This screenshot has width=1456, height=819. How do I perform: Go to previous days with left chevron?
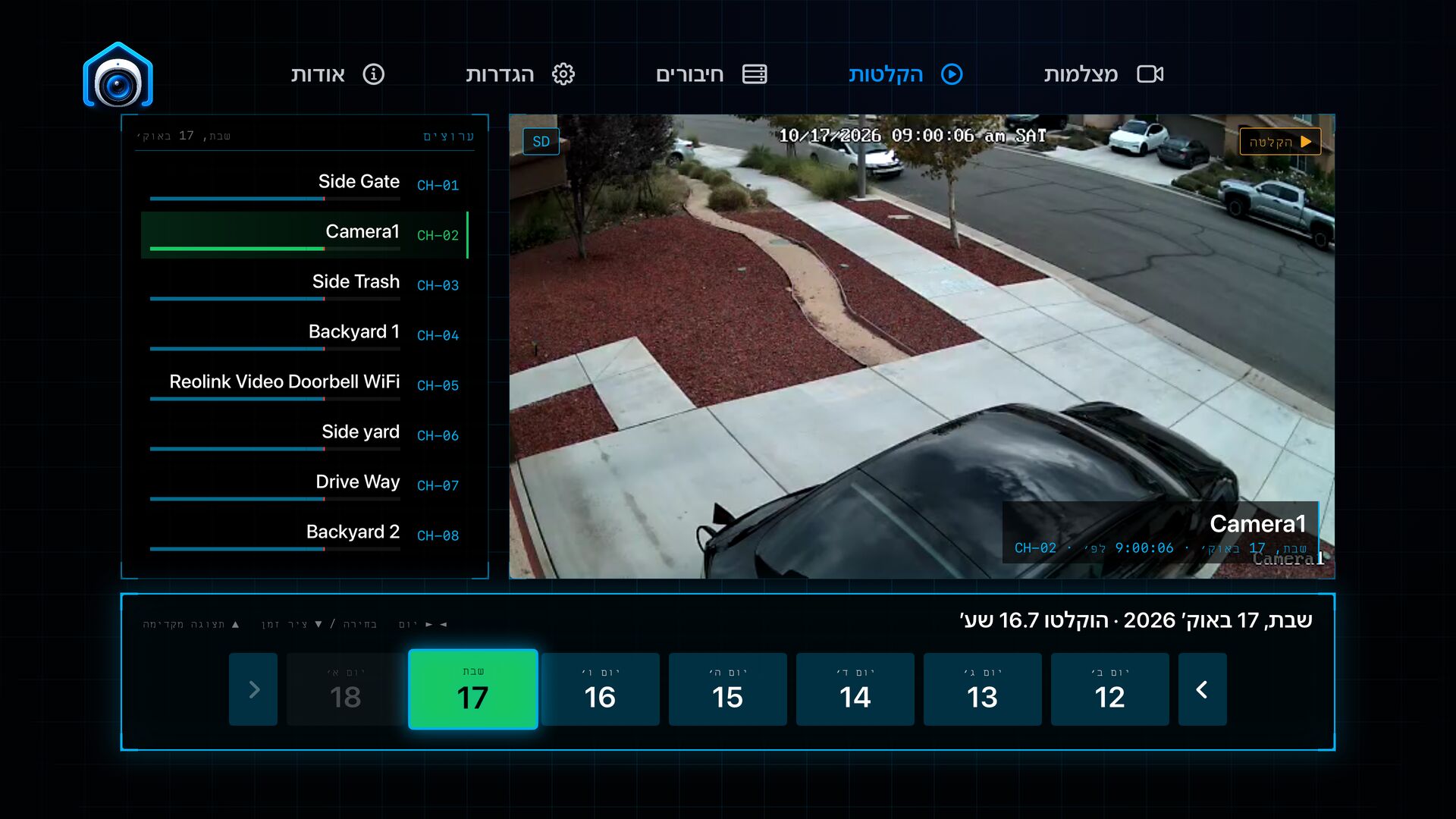(x=1202, y=689)
